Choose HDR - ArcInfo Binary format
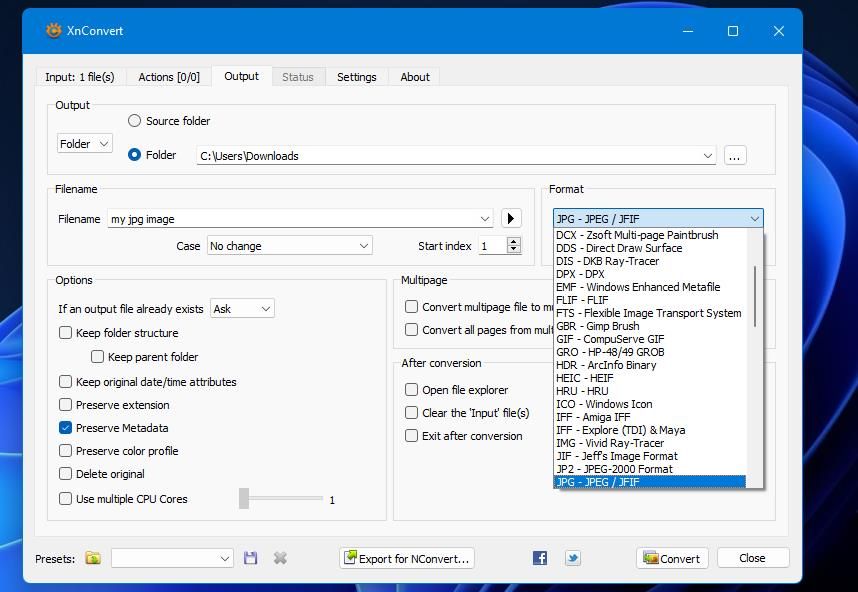 click(x=651, y=365)
